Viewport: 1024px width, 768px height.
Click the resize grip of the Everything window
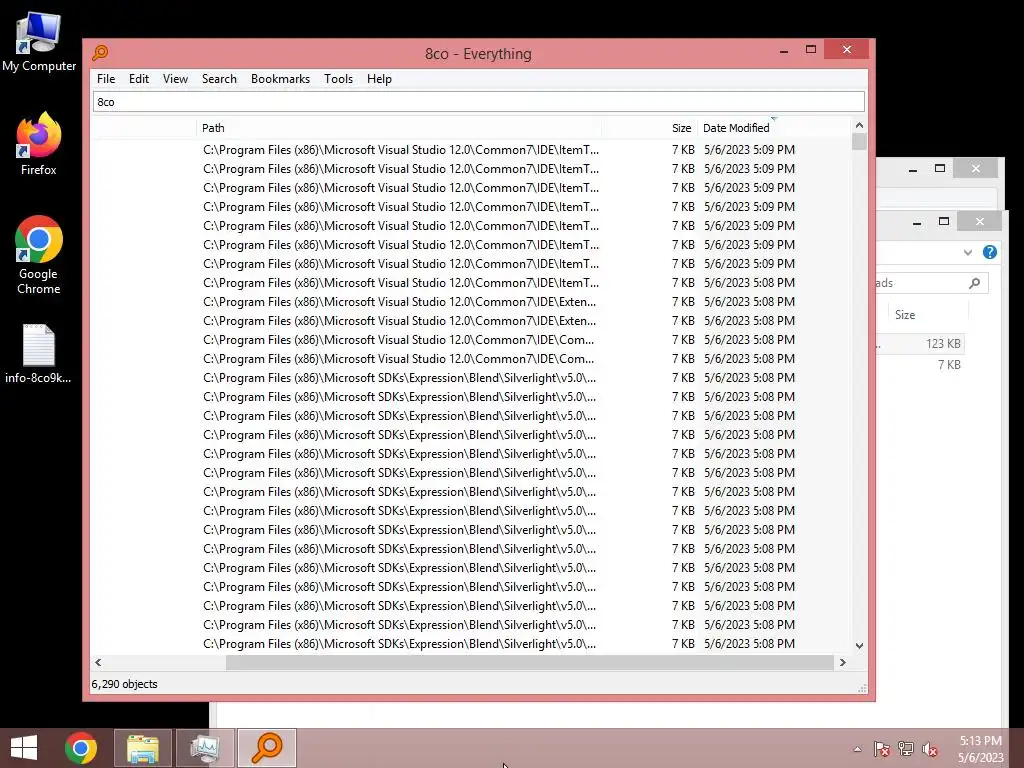[x=862, y=688]
